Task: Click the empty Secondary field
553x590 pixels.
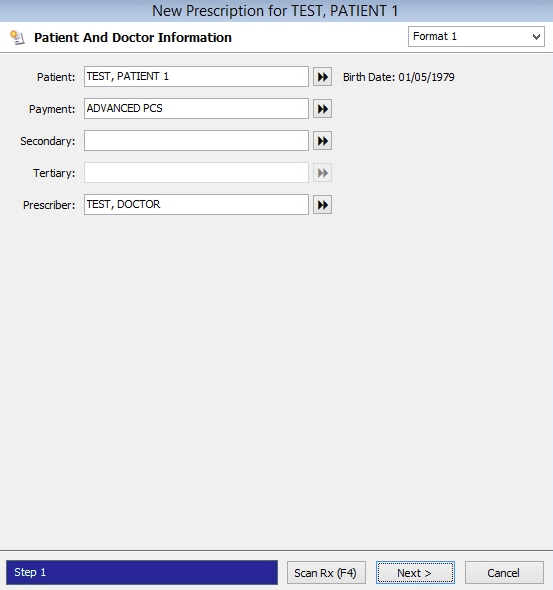Action: pyautogui.click(x=196, y=141)
